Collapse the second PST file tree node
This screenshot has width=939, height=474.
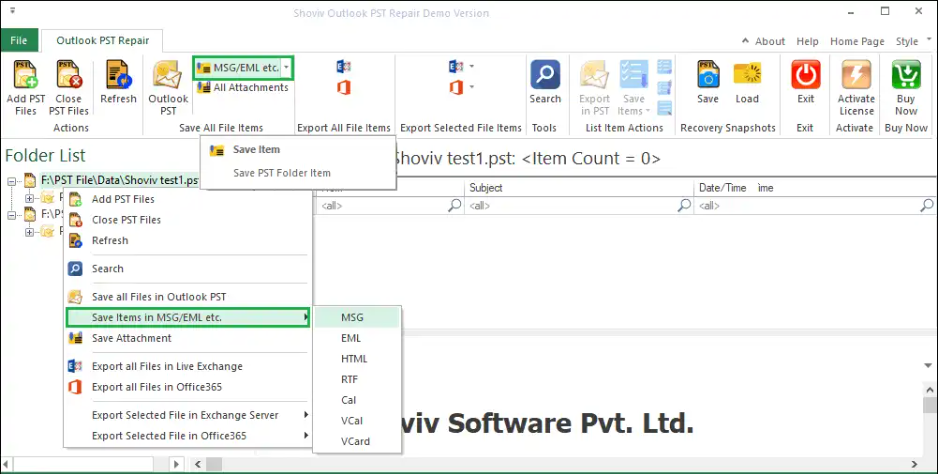coord(12,214)
